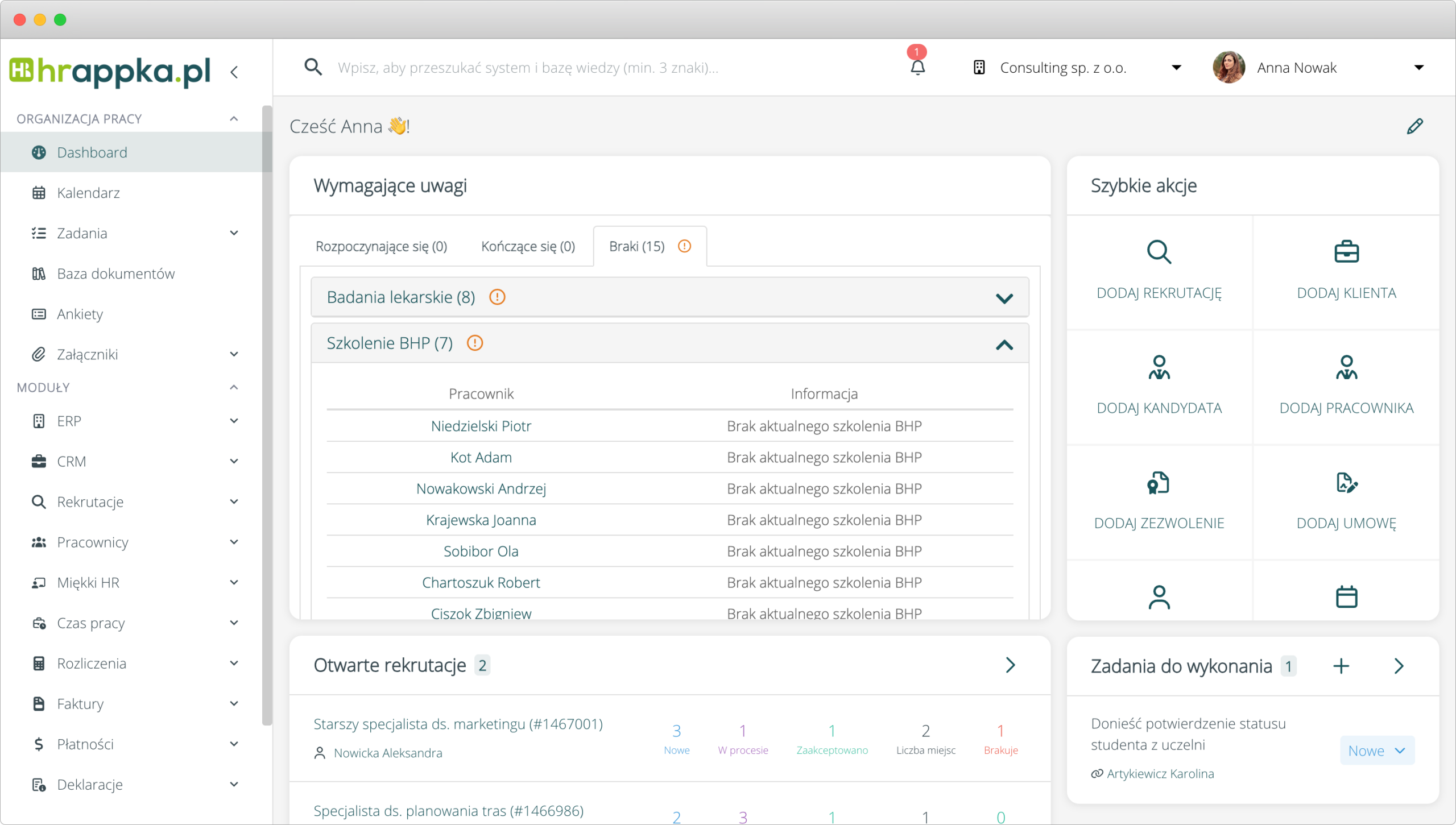Open the Consulting sp. z o.o. company dropdown
Image resolution: width=1456 pixels, height=825 pixels.
(x=1177, y=68)
